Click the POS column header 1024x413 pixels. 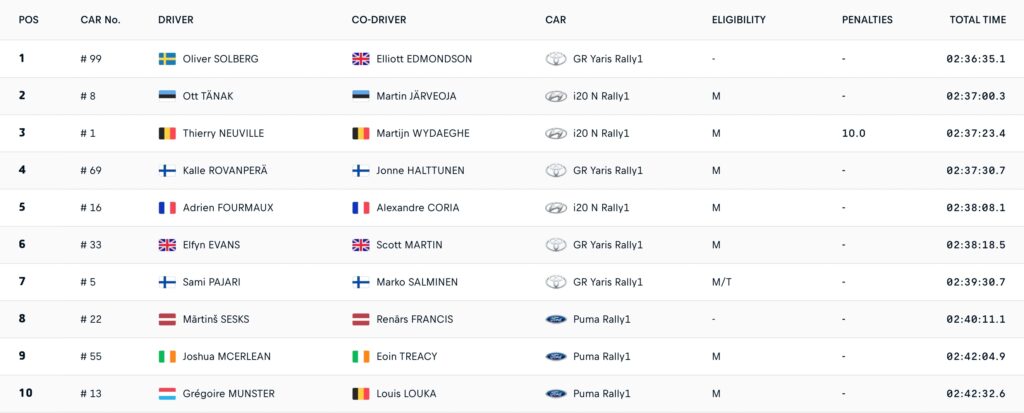29,20
